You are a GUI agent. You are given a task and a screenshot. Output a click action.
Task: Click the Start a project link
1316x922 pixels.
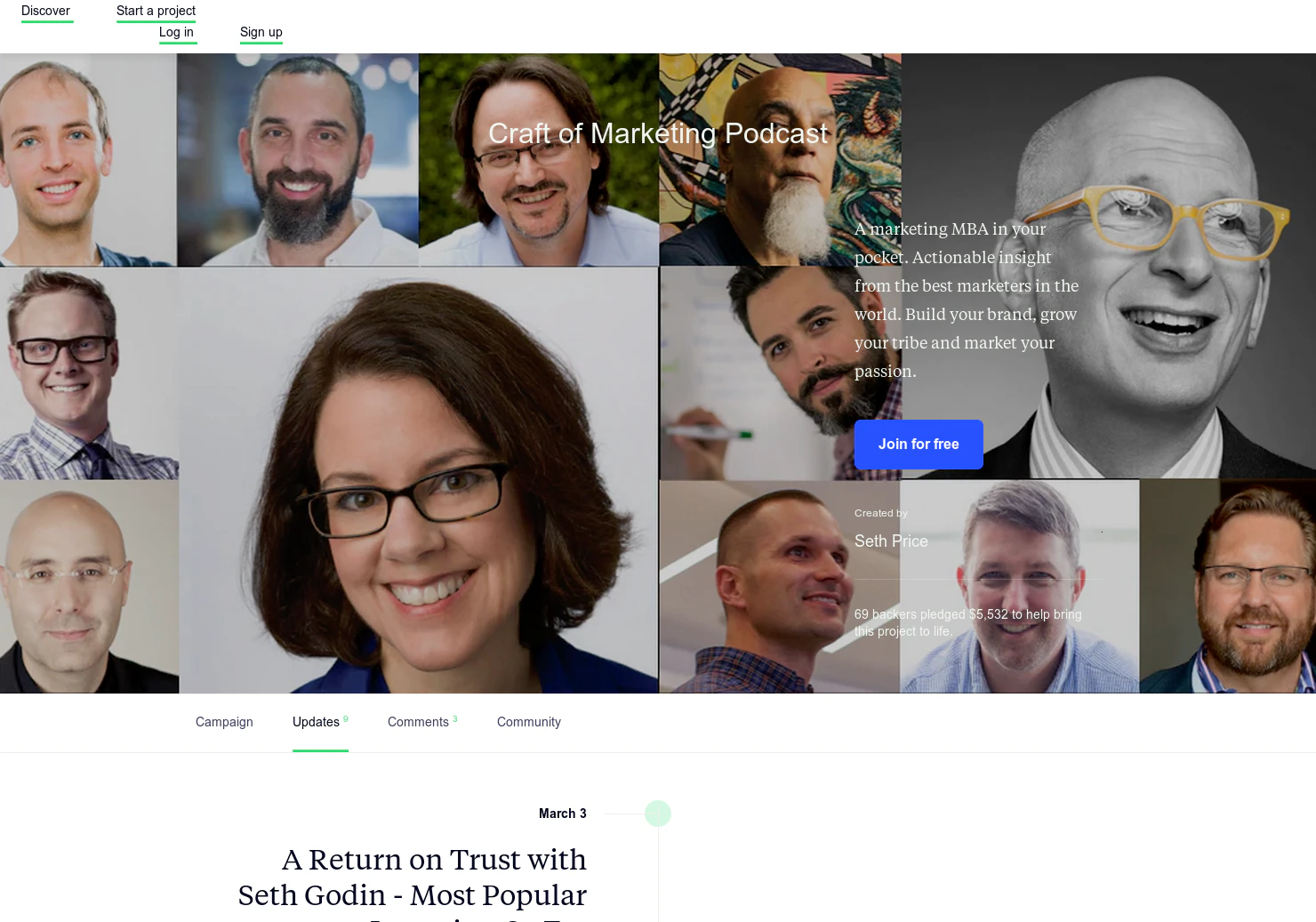click(x=156, y=12)
